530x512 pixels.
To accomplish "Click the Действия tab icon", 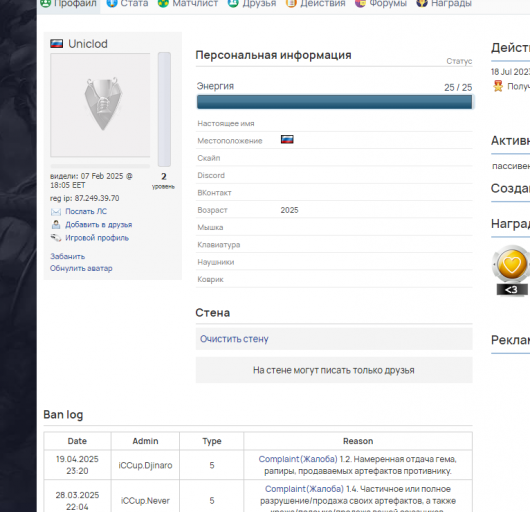I will (291, 3).
